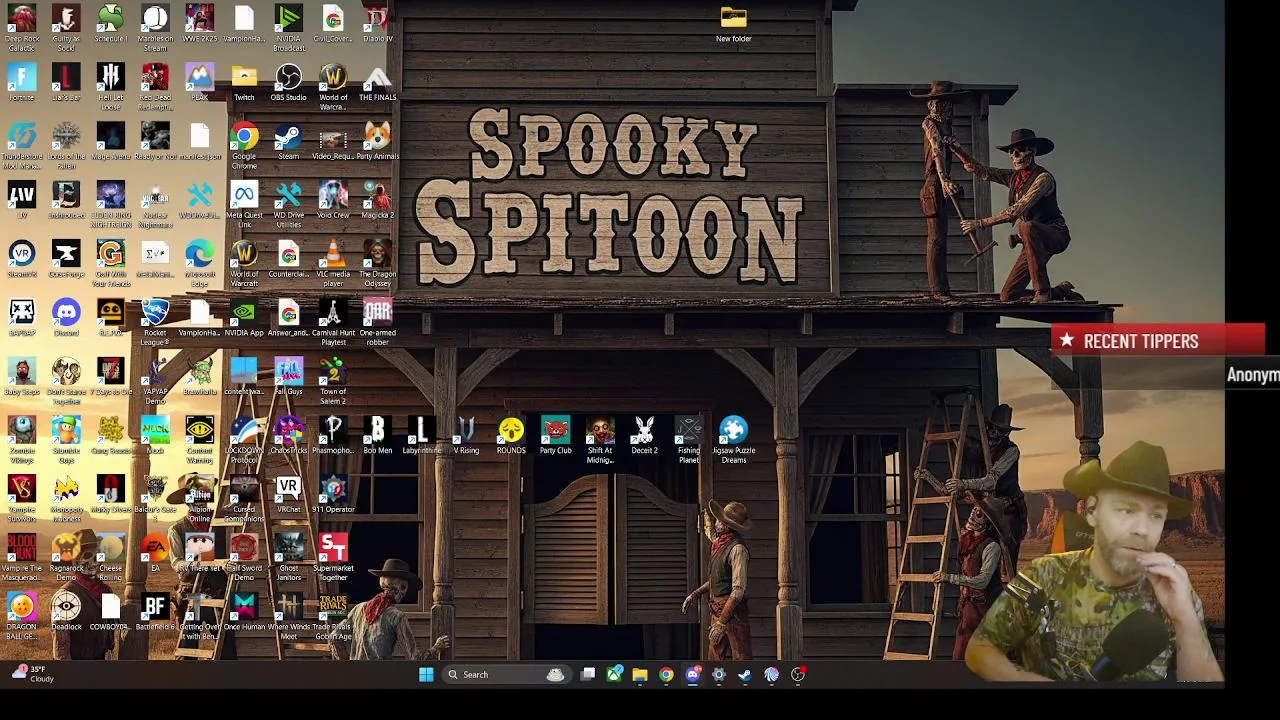Image resolution: width=1280 pixels, height=720 pixels.
Task: Select the NVIDIA Broadcast icon
Action: 288,27
